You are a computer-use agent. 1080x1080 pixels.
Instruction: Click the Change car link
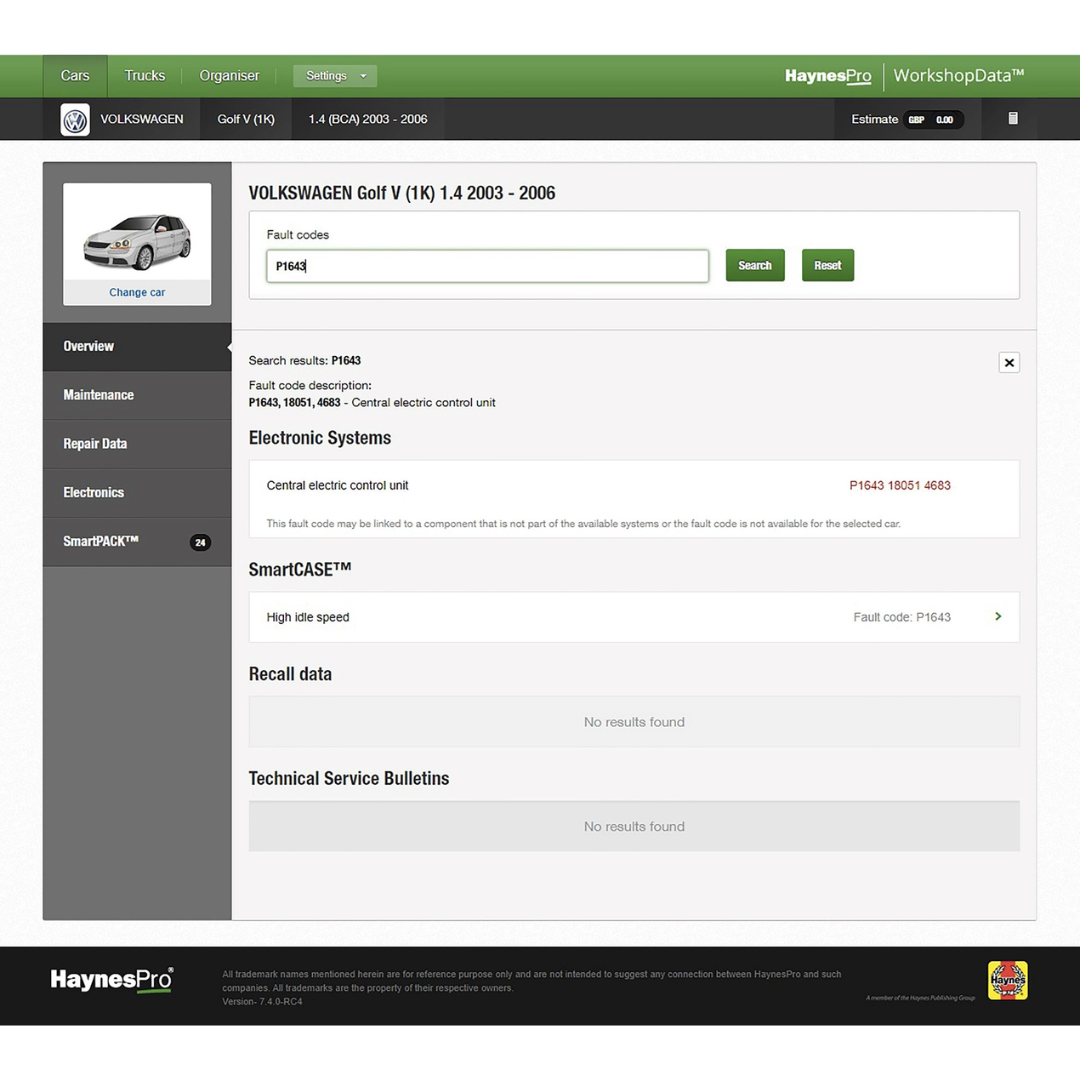point(137,292)
